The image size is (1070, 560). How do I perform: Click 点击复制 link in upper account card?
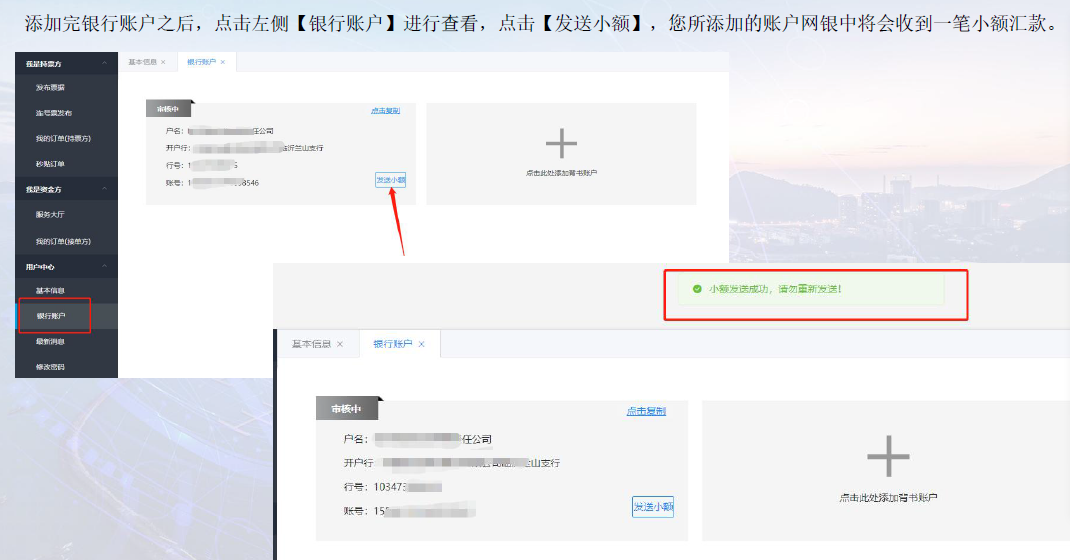pos(386,110)
